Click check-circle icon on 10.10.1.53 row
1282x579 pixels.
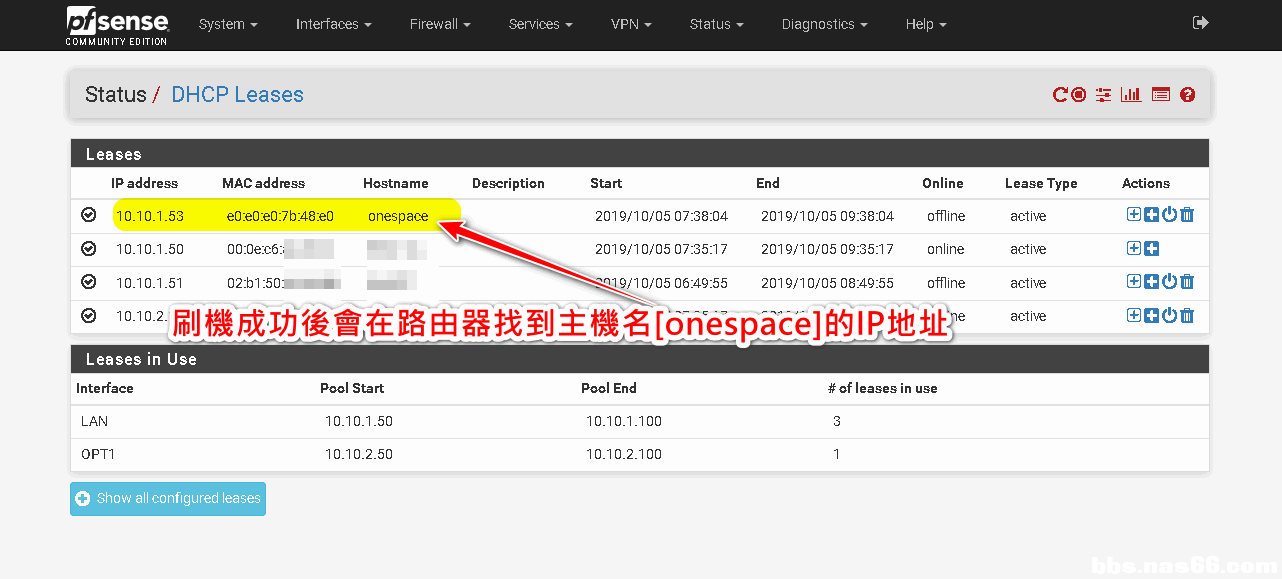coord(89,215)
